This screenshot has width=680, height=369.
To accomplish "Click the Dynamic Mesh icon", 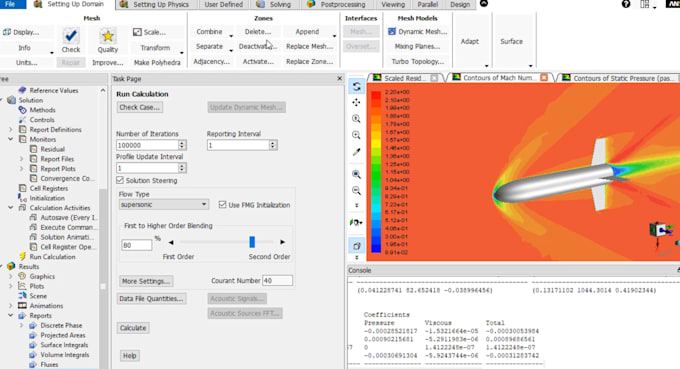I will point(392,31).
